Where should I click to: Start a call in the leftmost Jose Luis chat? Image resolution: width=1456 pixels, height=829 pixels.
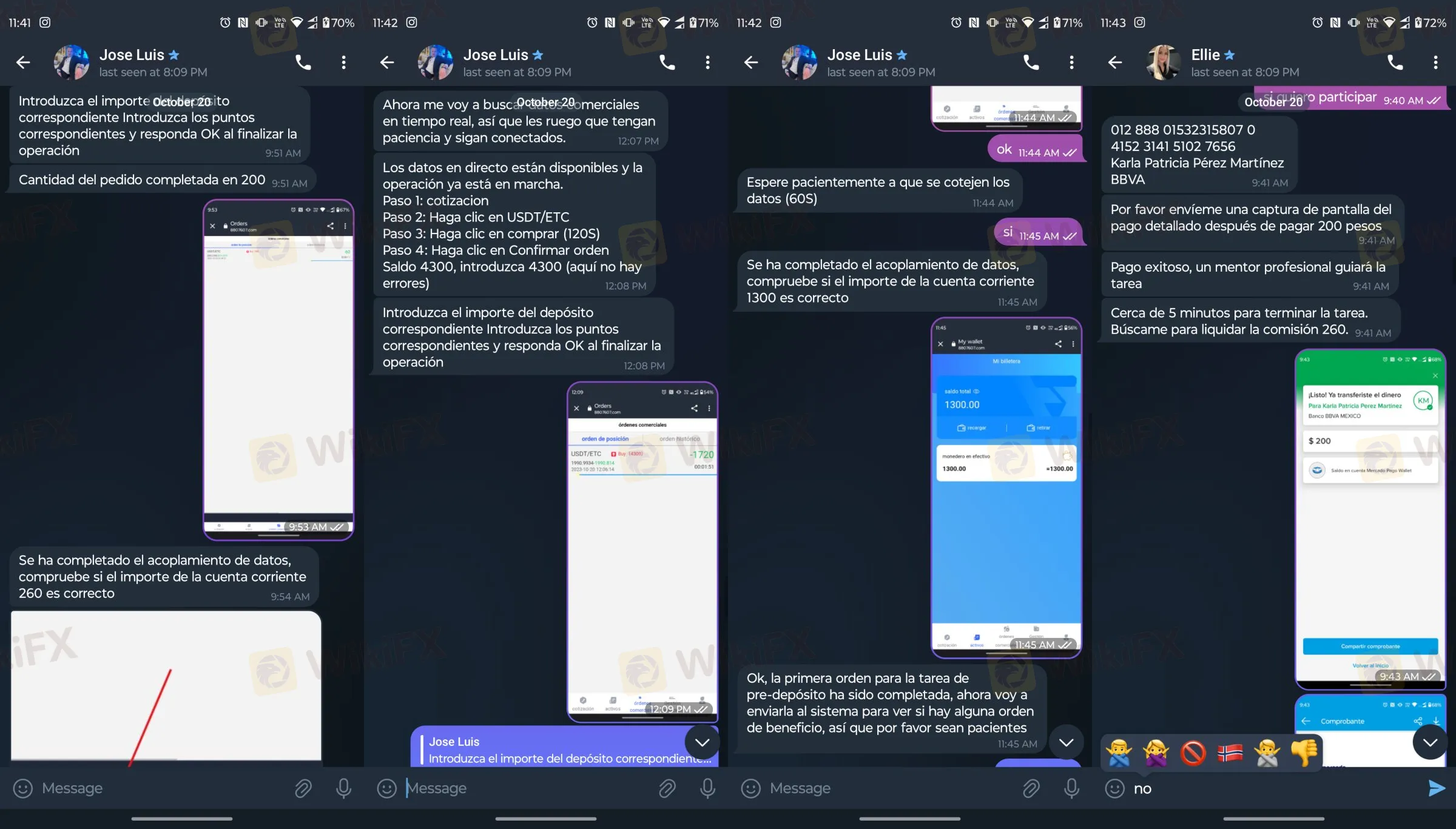(303, 62)
